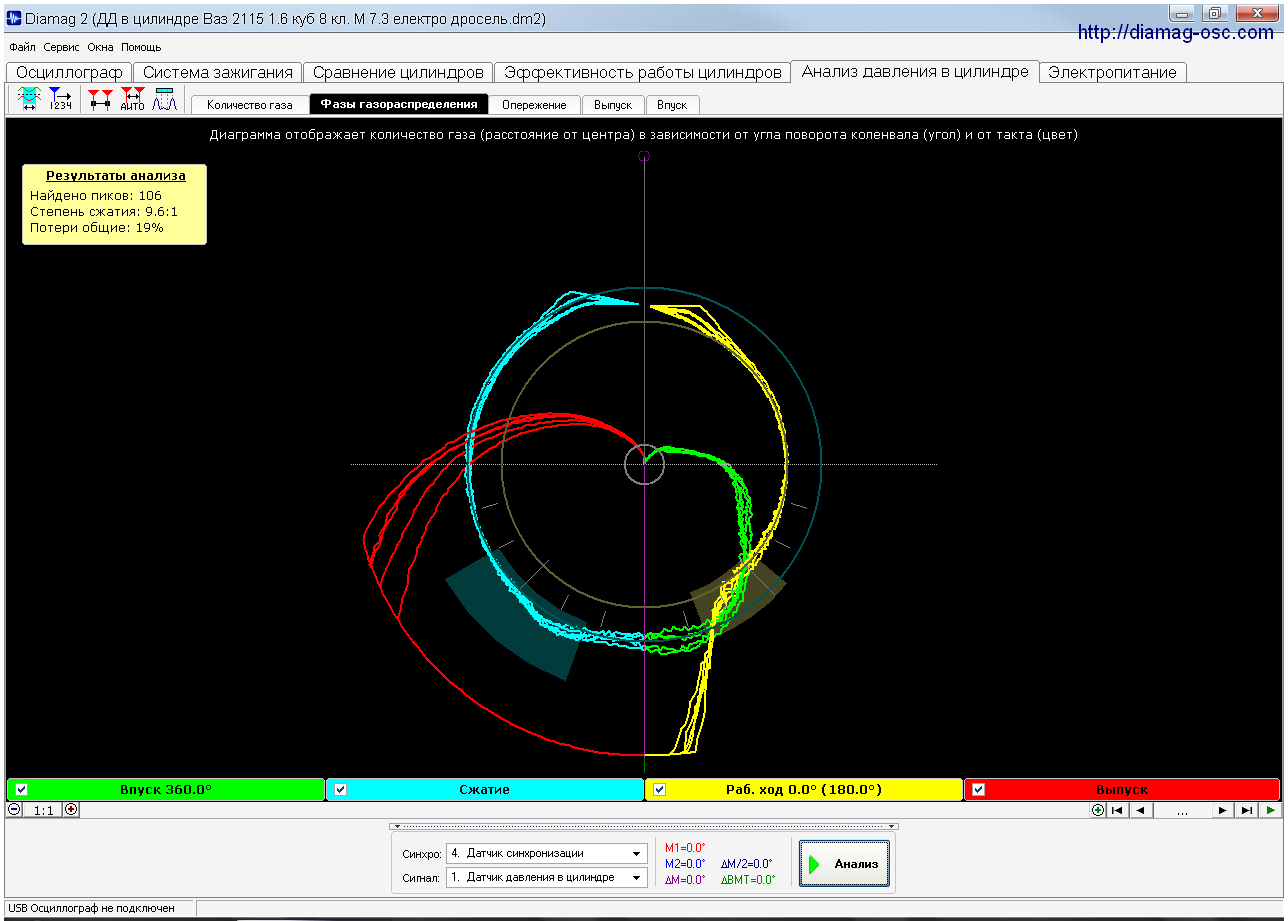Select the Фазы газораспределения subtab

(399, 104)
